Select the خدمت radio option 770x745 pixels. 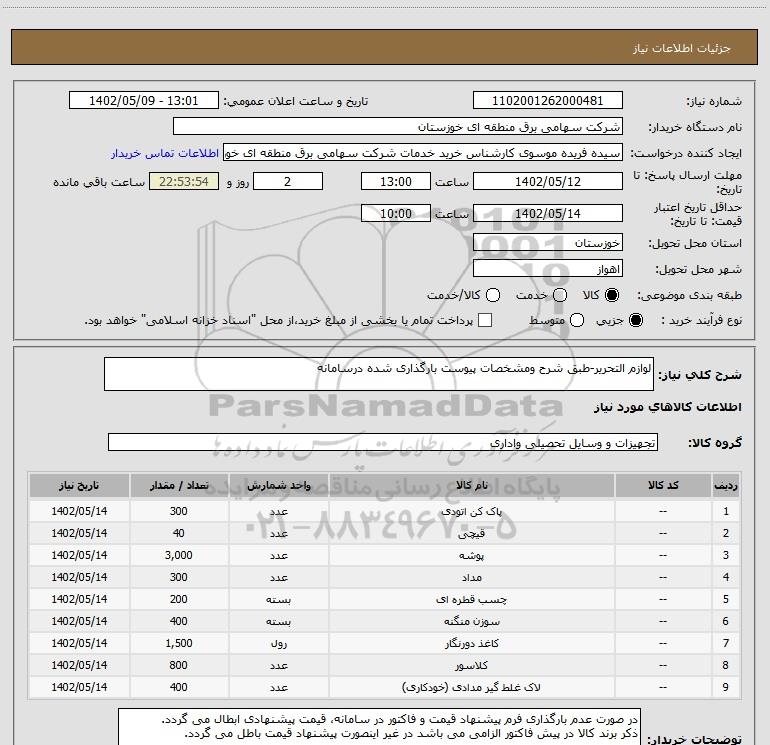(559, 296)
